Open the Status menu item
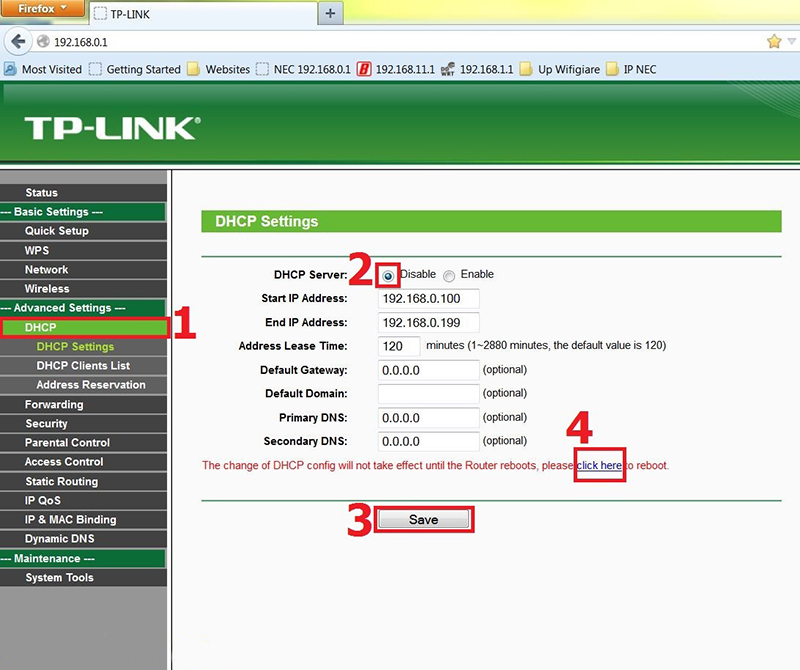 point(83,193)
